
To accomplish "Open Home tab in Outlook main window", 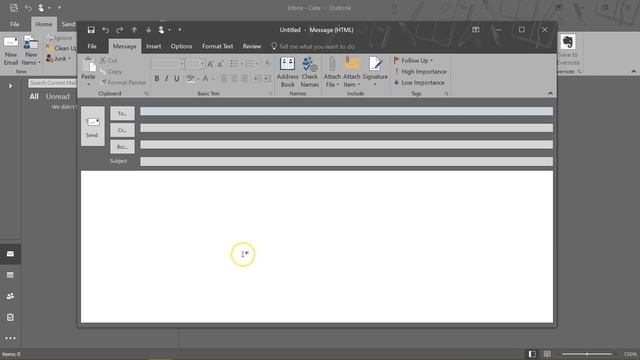I will tap(44, 24).
